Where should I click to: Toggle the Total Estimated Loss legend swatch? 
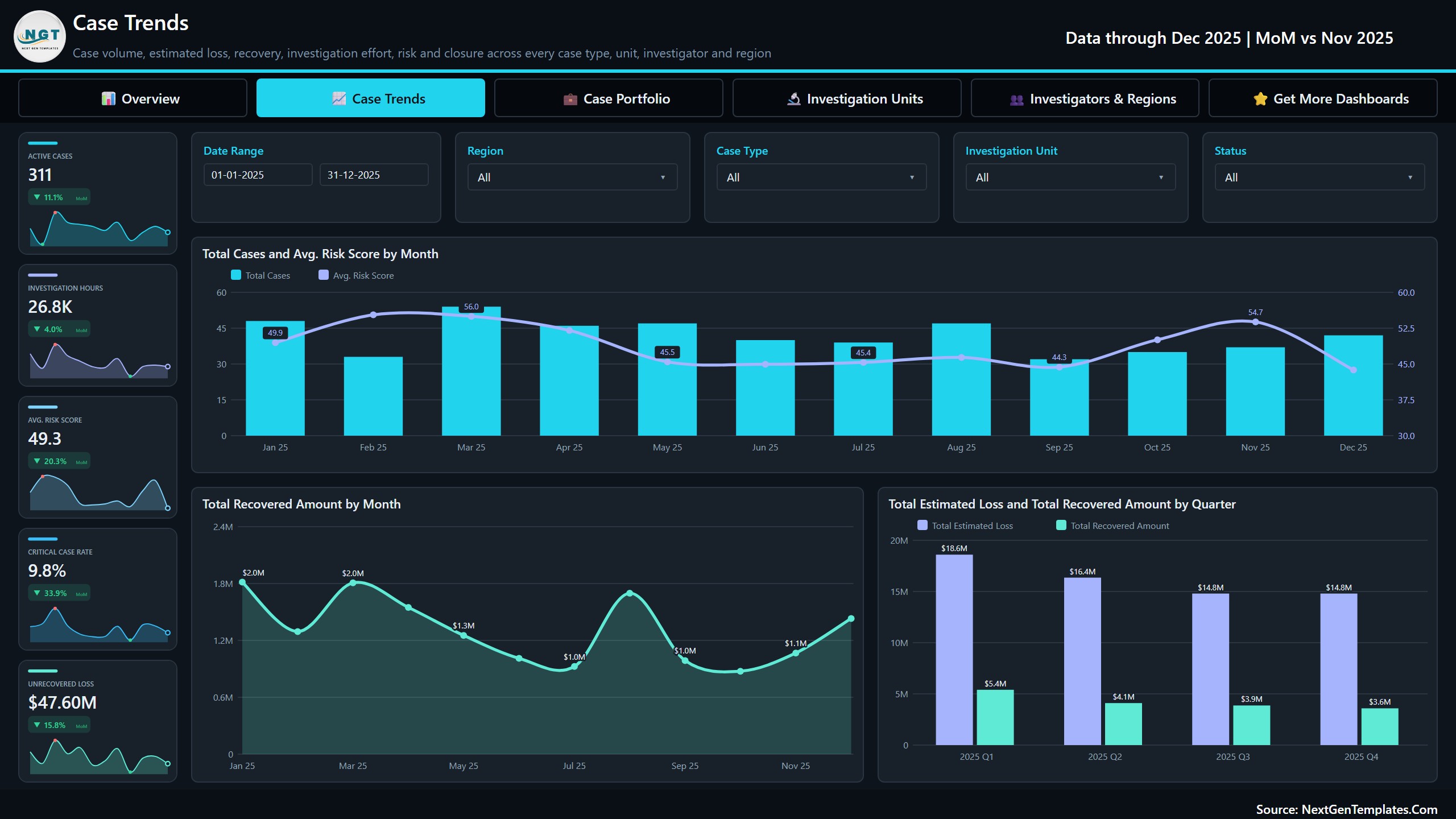[x=923, y=526]
